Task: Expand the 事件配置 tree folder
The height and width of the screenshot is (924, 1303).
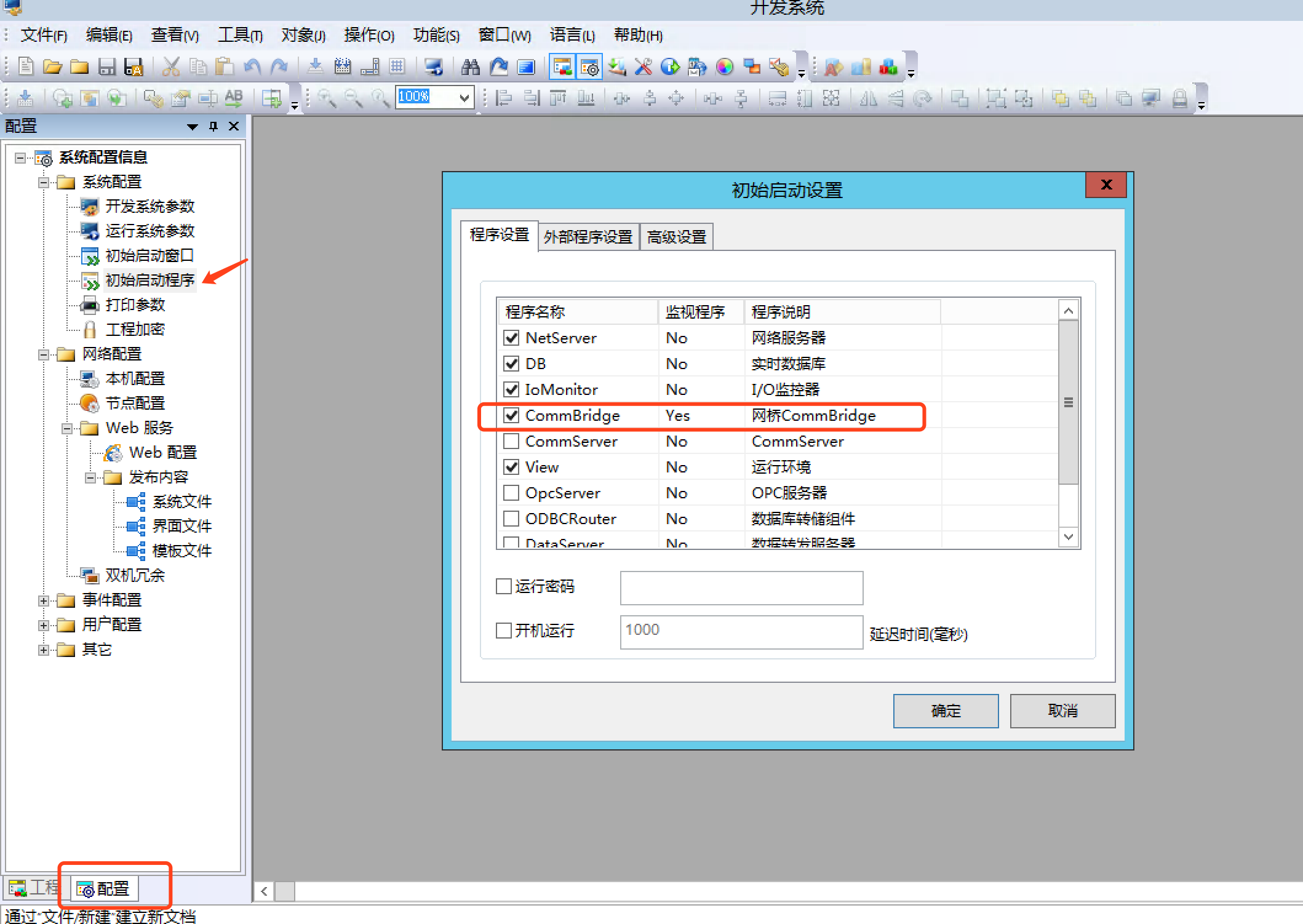Action: pos(43,600)
